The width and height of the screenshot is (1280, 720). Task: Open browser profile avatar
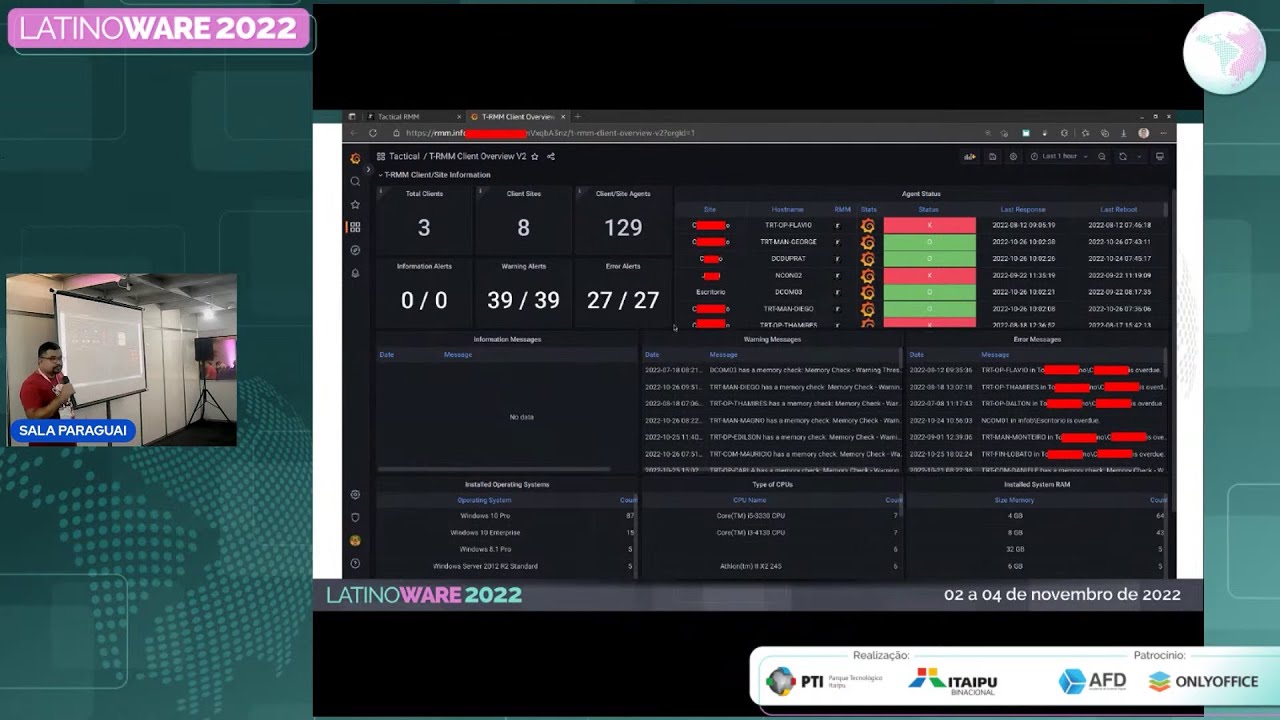(x=1144, y=133)
